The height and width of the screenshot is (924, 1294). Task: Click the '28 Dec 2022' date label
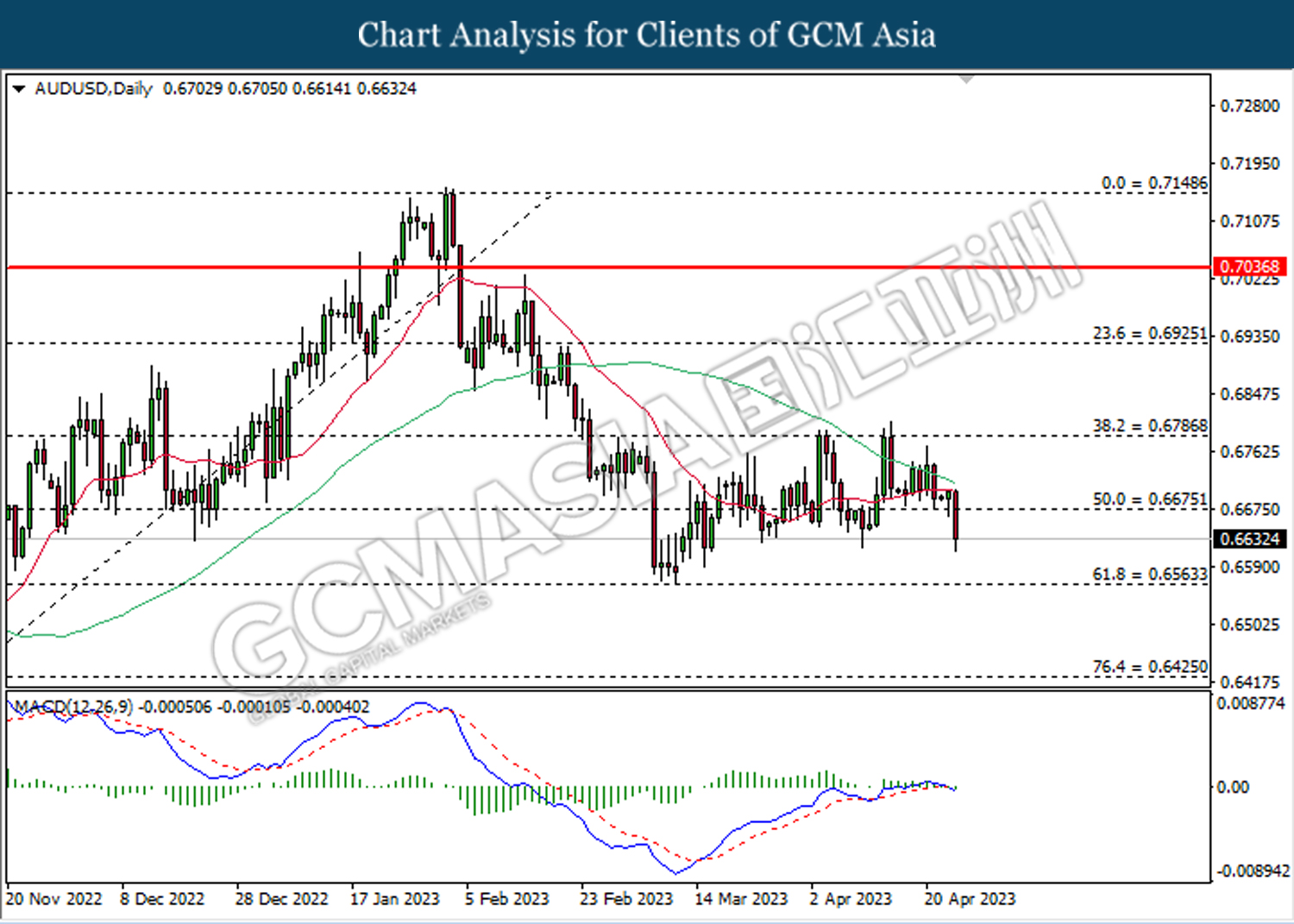[281, 899]
